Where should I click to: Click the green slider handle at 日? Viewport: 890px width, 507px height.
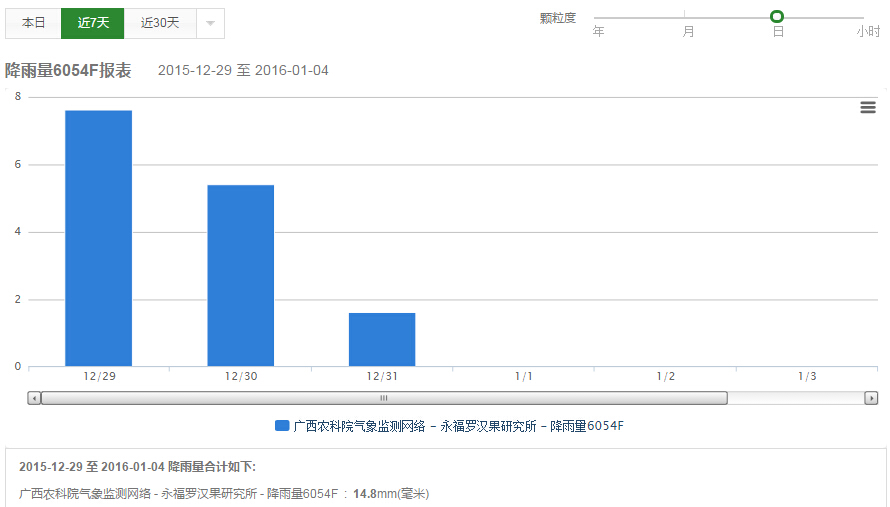pyautogui.click(x=777, y=16)
